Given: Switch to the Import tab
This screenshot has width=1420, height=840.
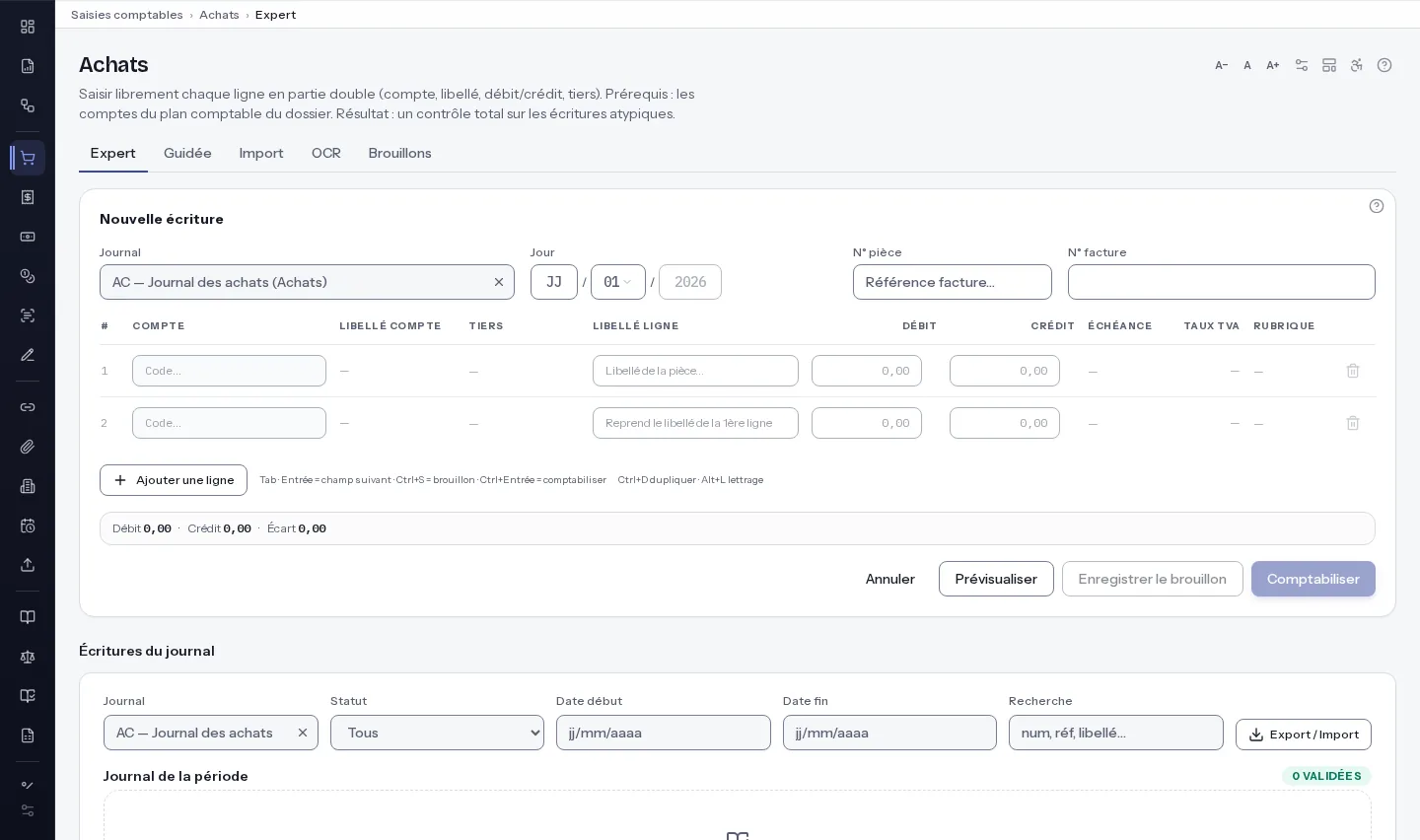Looking at the screenshot, I should click(261, 153).
